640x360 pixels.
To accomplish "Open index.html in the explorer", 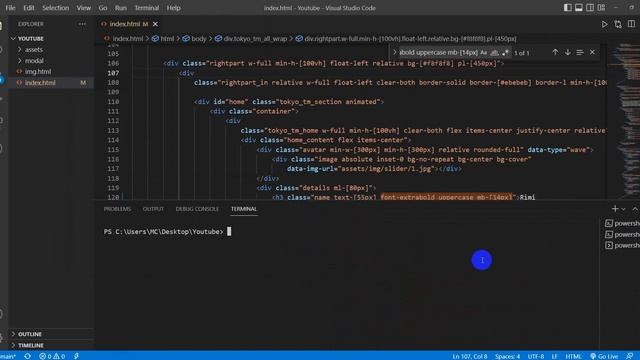I will (51, 82).
